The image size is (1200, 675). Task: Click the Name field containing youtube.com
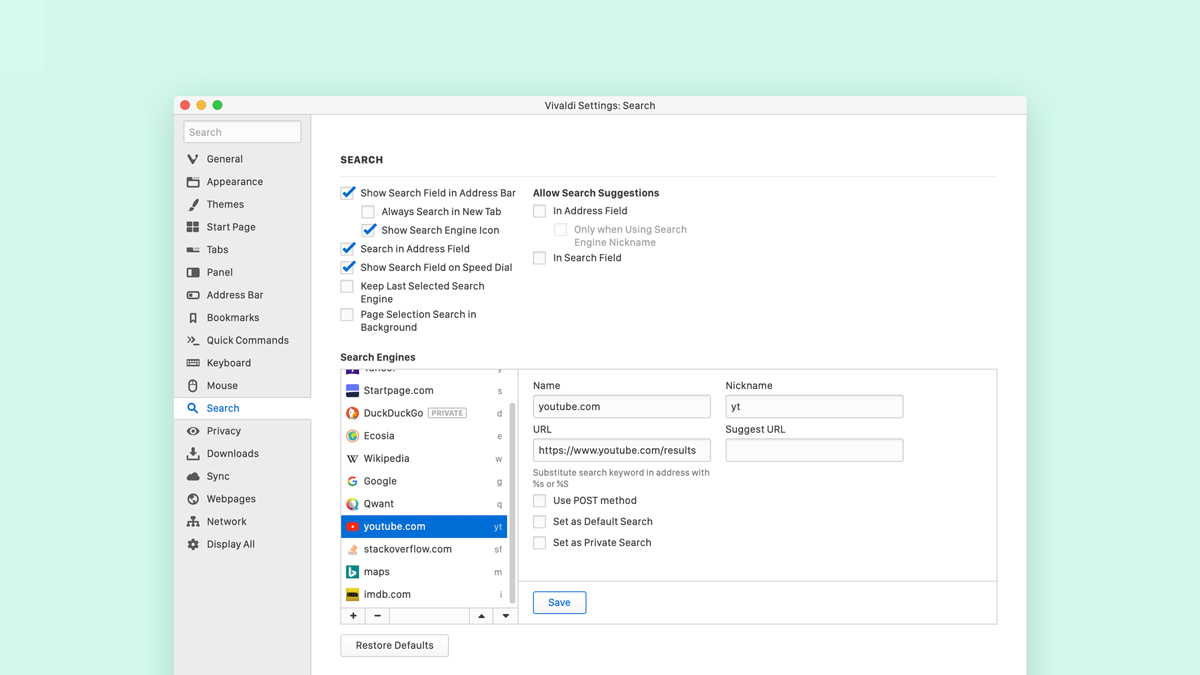click(622, 406)
